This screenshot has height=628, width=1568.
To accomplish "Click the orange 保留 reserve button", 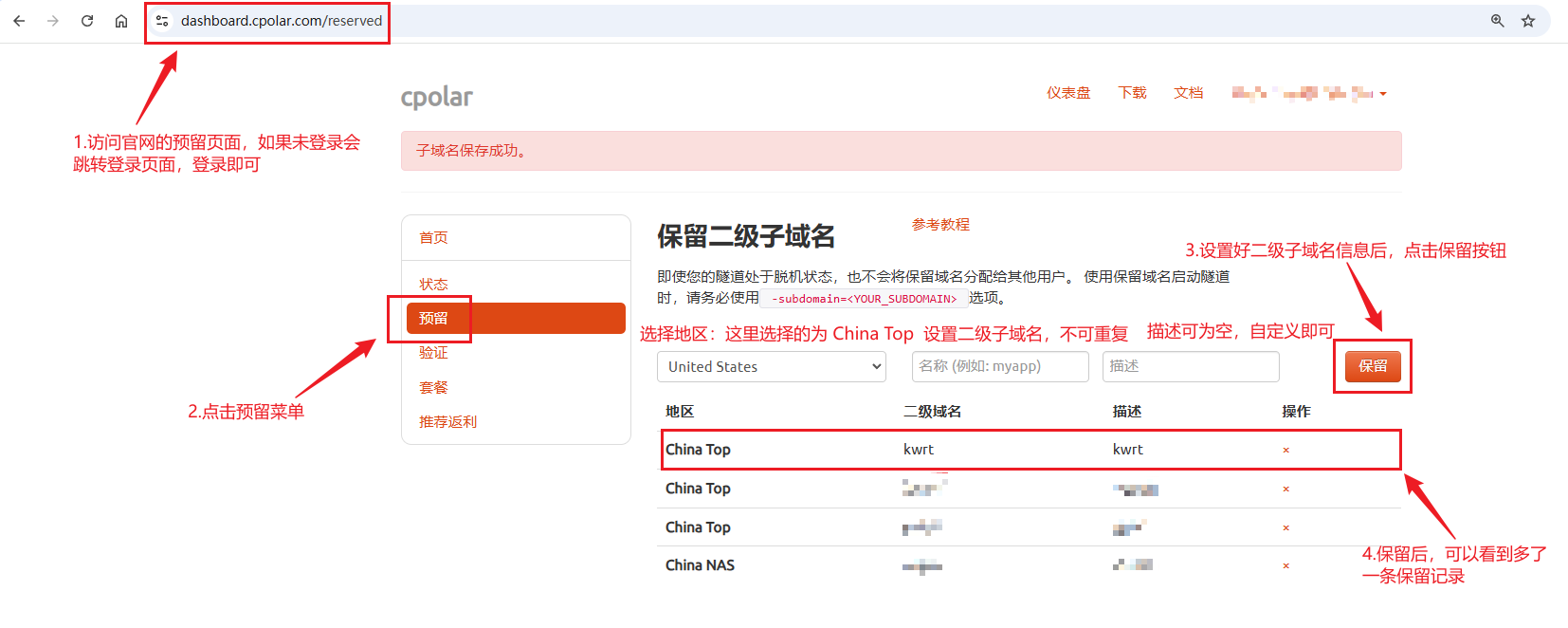I will click(x=1373, y=366).
